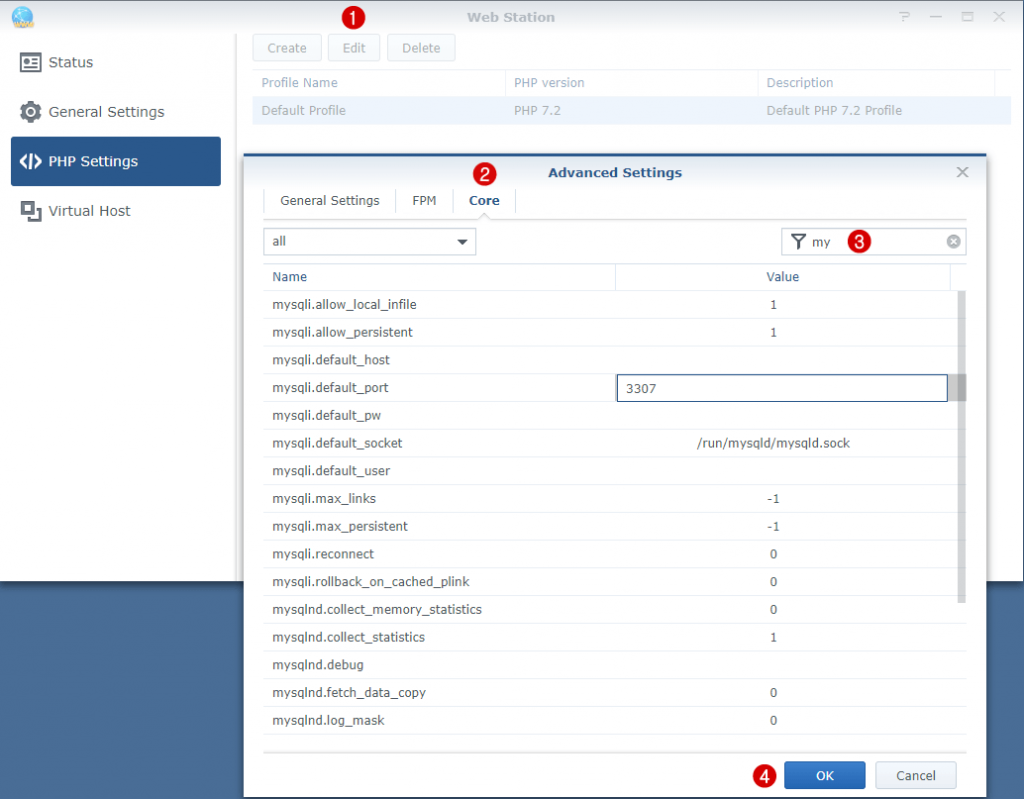Clear the search filter with the X icon
Screen dimensions: 1024x799
pyautogui.click(x=953, y=241)
